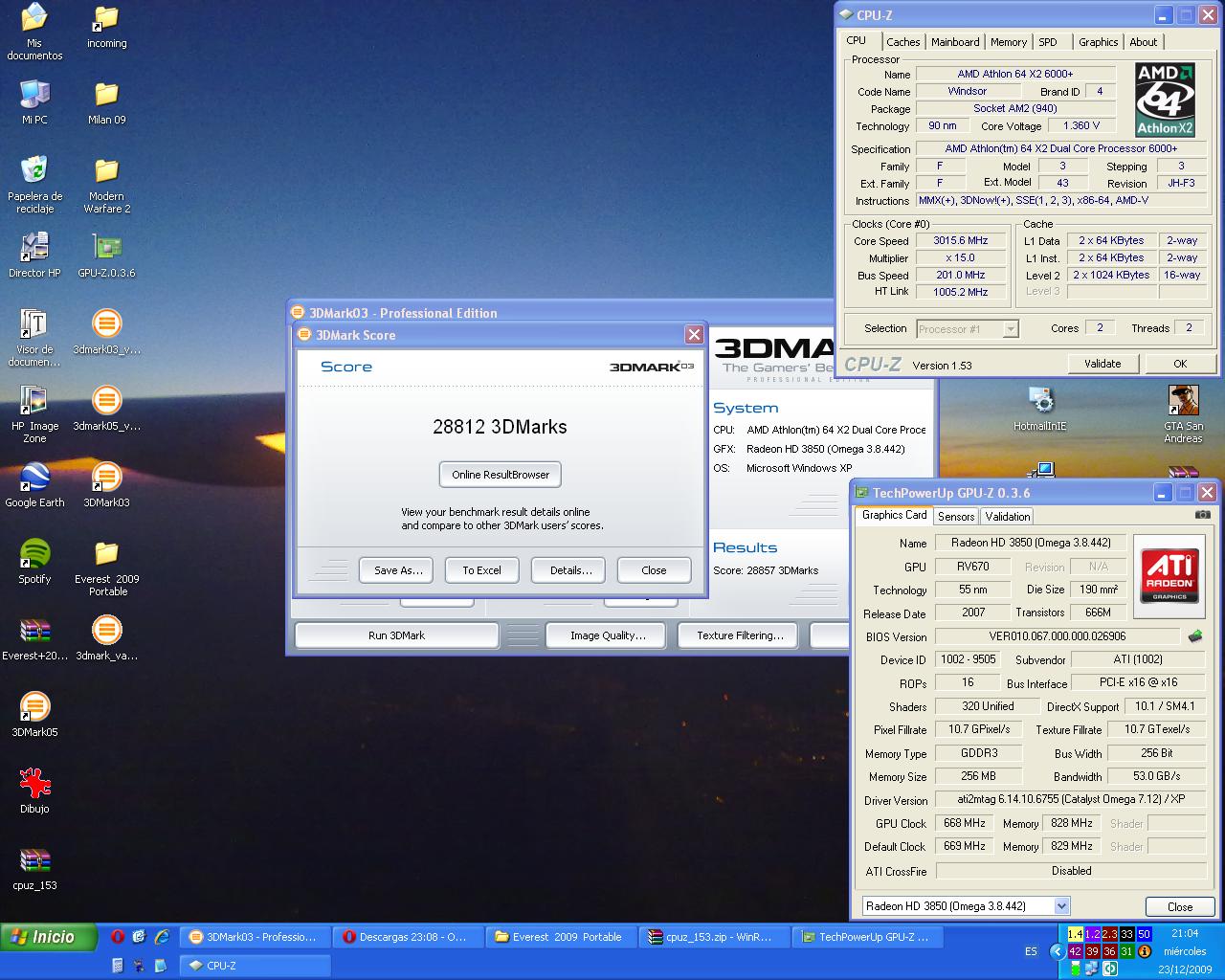Select the 3DMark05 desktop shortcut

34,714
